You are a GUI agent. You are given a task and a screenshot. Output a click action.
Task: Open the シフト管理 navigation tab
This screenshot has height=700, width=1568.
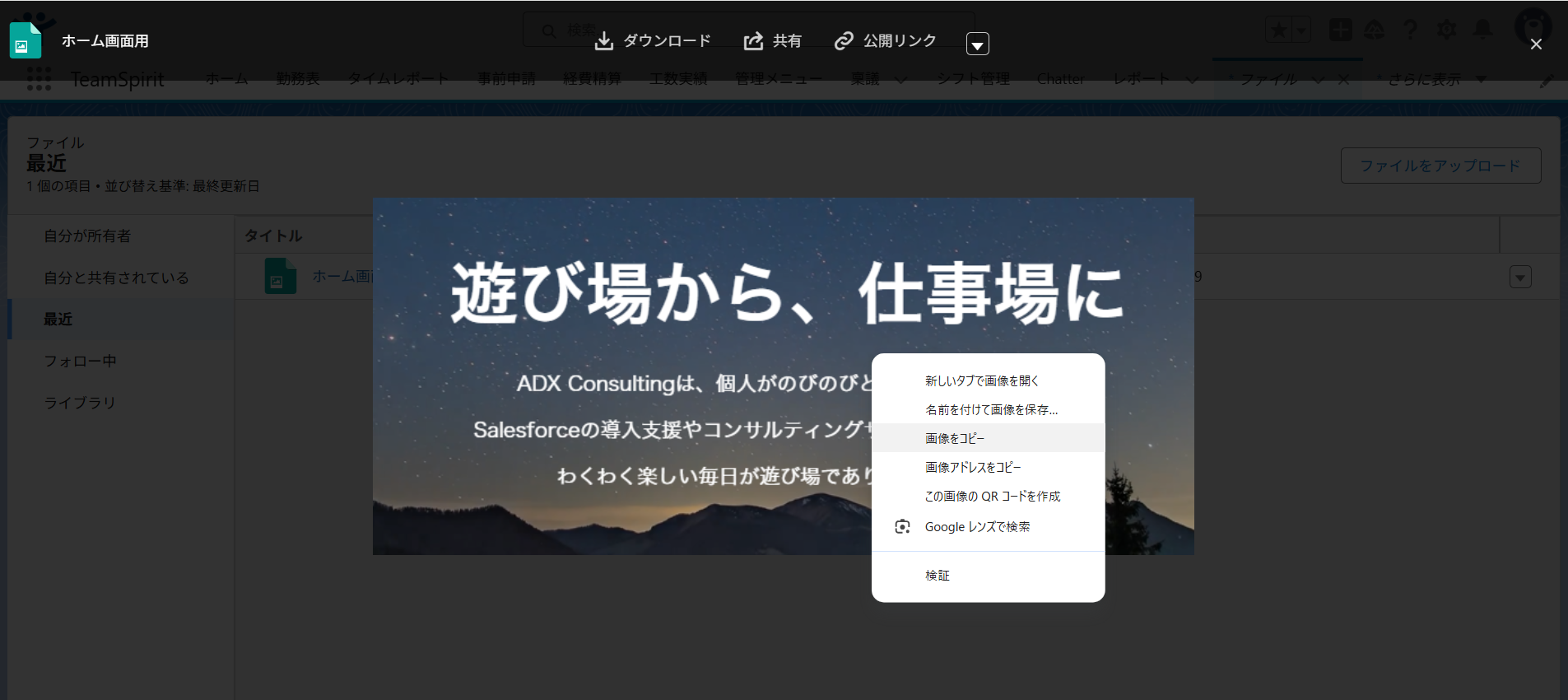pos(973,79)
